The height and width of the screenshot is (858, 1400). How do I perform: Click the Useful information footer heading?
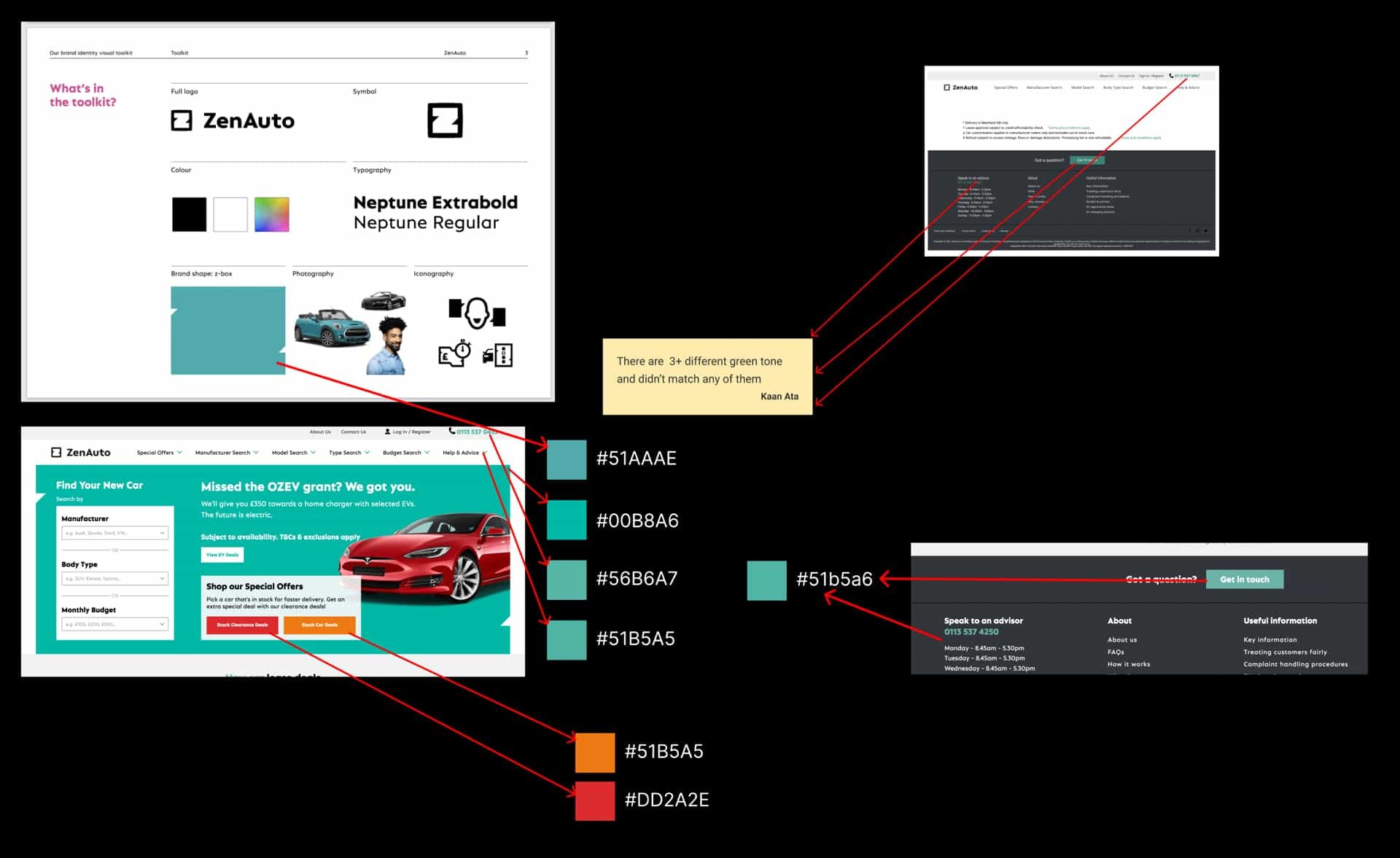pyautogui.click(x=1280, y=621)
